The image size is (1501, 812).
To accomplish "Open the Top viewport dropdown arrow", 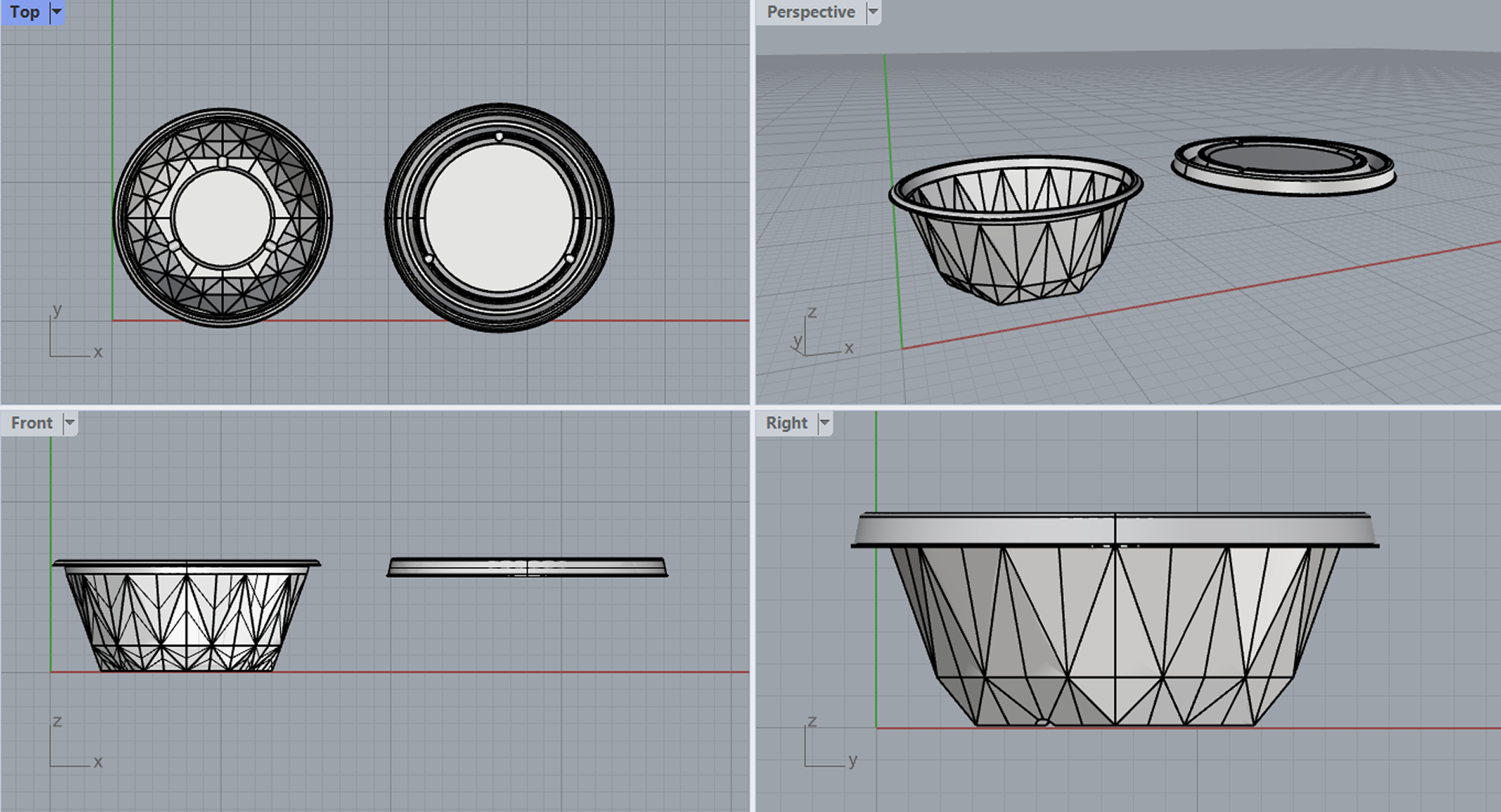I will [56, 12].
